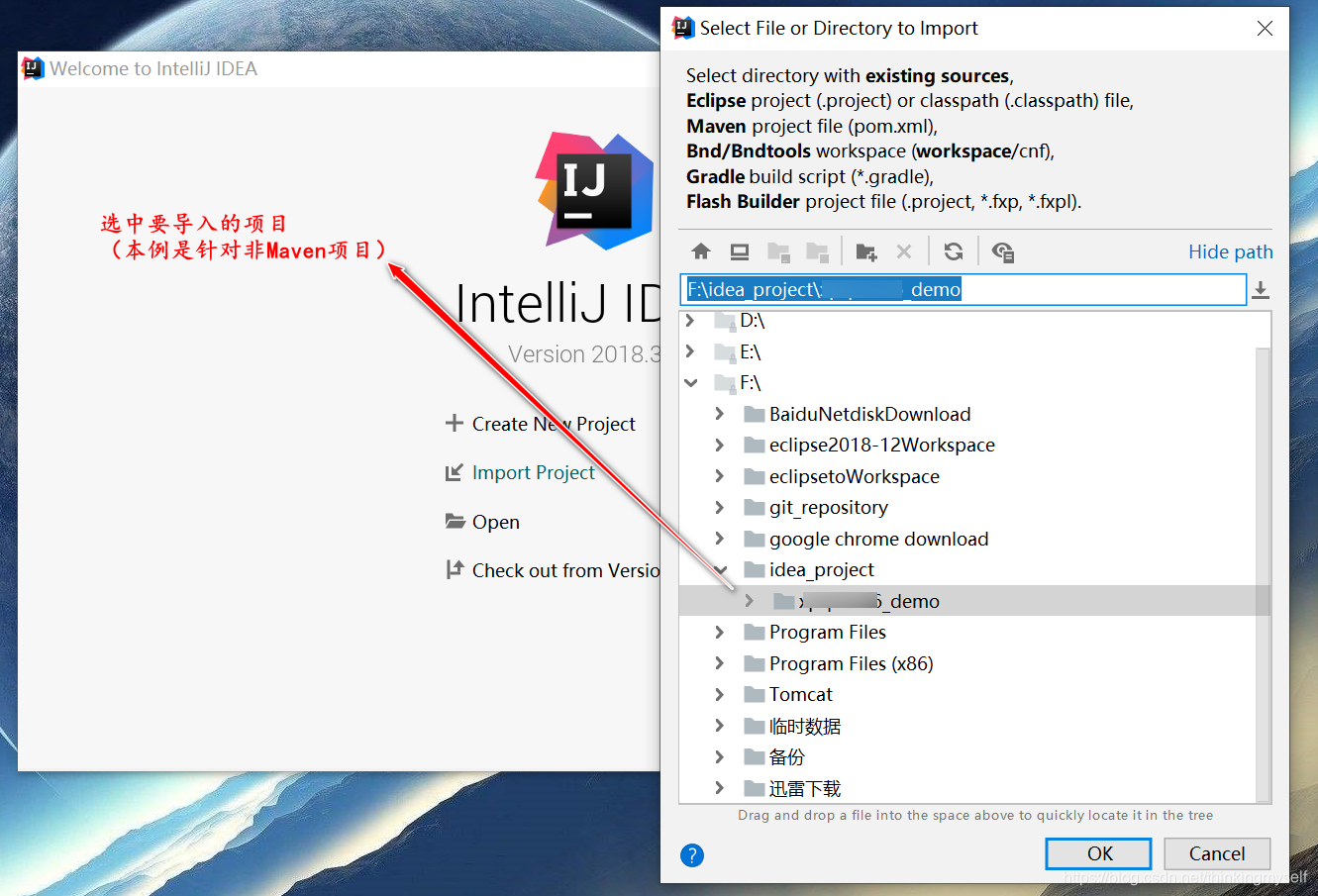Select the idea_project folder icon

(x=755, y=569)
